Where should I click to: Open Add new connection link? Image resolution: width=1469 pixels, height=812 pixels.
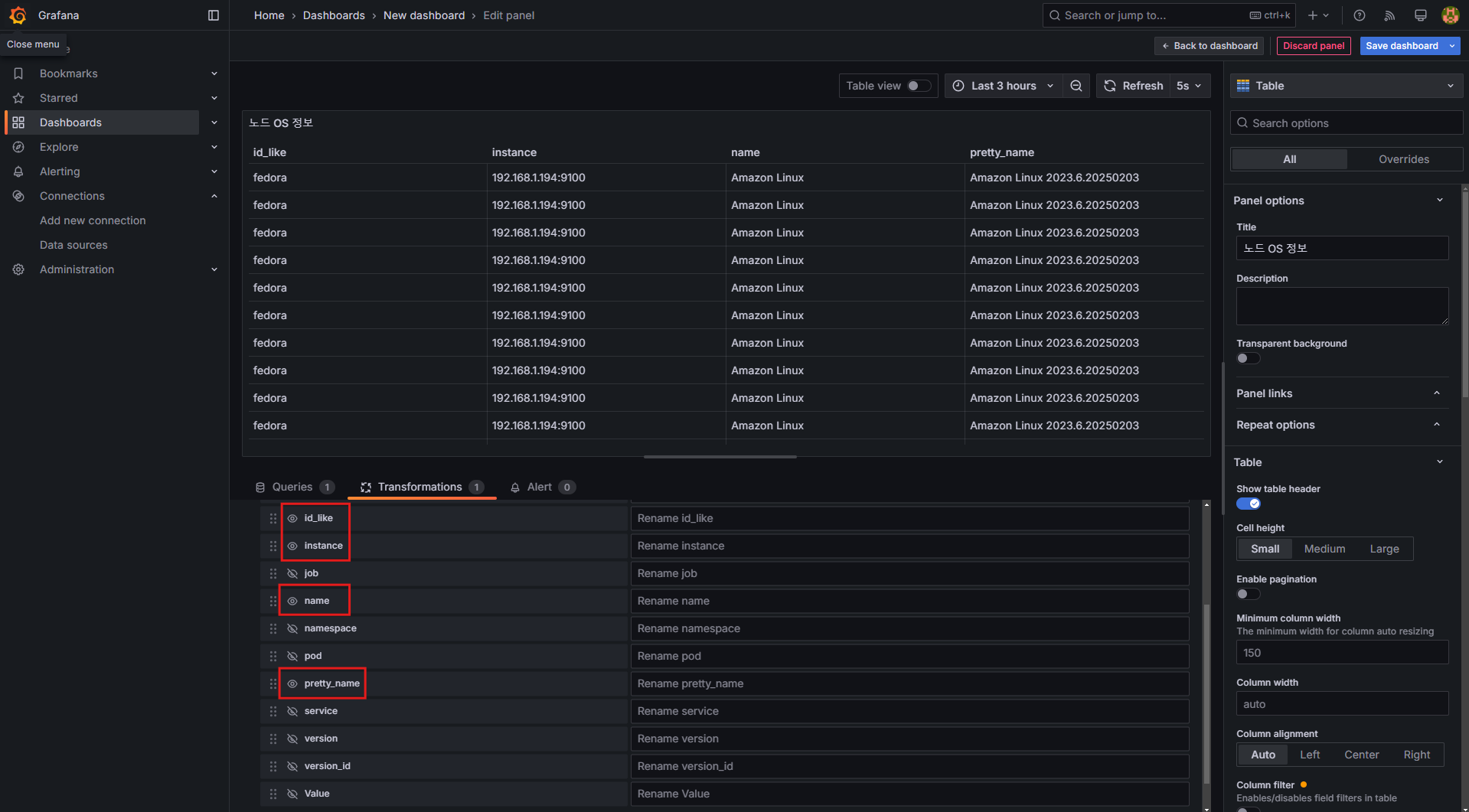tap(93, 220)
